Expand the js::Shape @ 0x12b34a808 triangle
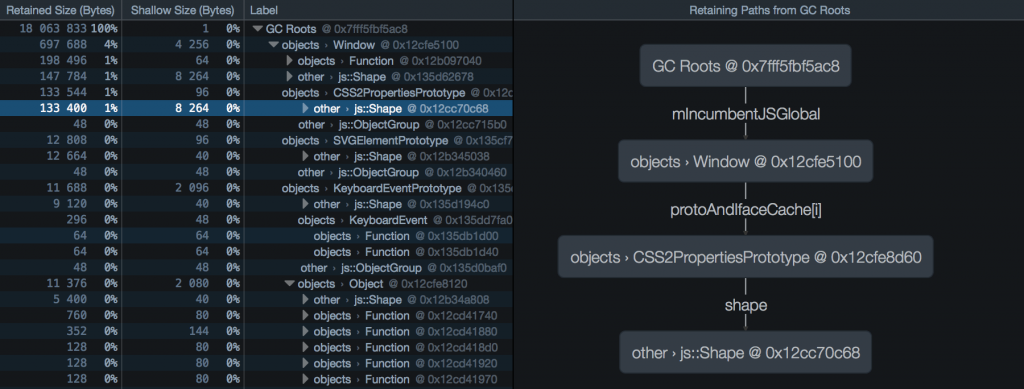Viewport: 1024px width, 389px height. coord(306,300)
